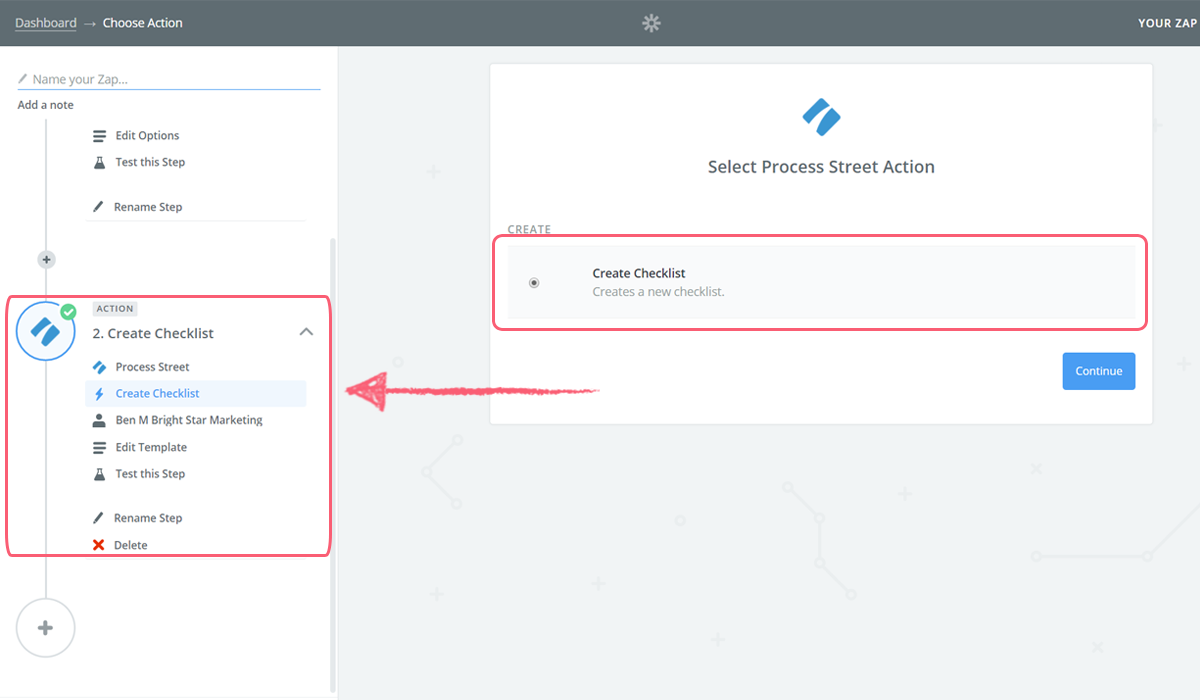Click the Continue button
1200x700 pixels.
click(1099, 371)
